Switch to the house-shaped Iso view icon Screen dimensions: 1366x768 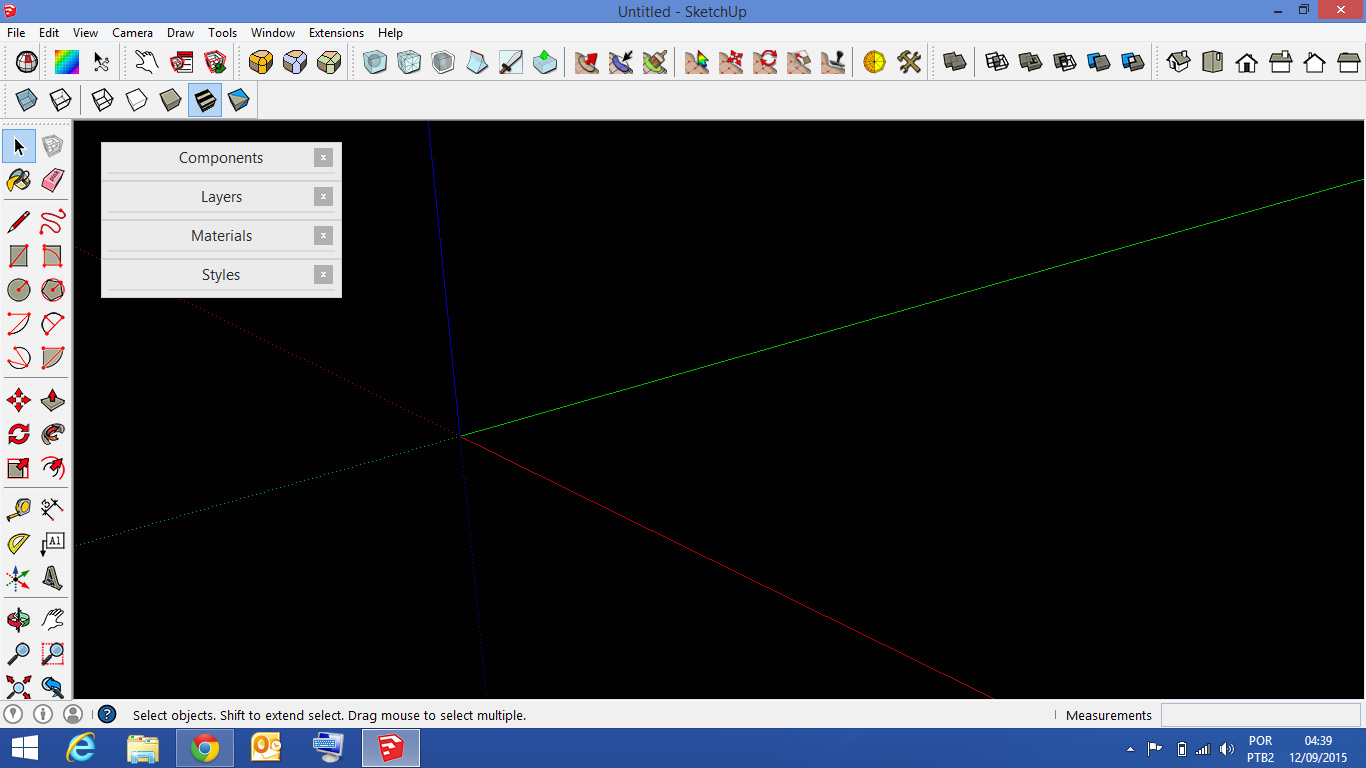(1179, 62)
